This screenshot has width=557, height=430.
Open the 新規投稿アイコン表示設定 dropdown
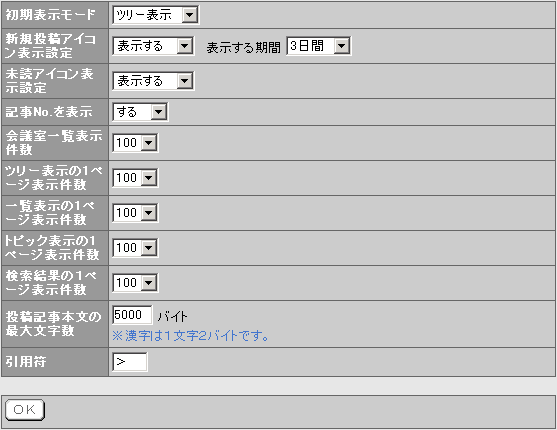153,46
